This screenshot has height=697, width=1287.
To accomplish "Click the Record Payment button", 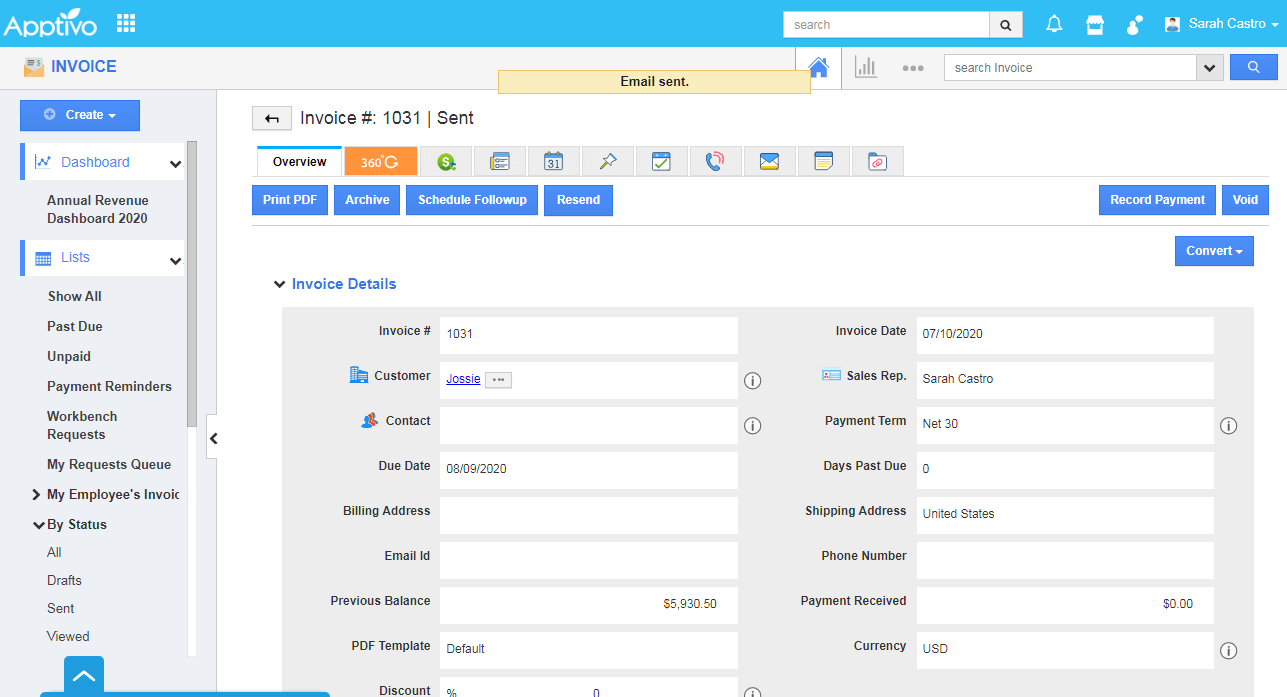I will (1157, 200).
